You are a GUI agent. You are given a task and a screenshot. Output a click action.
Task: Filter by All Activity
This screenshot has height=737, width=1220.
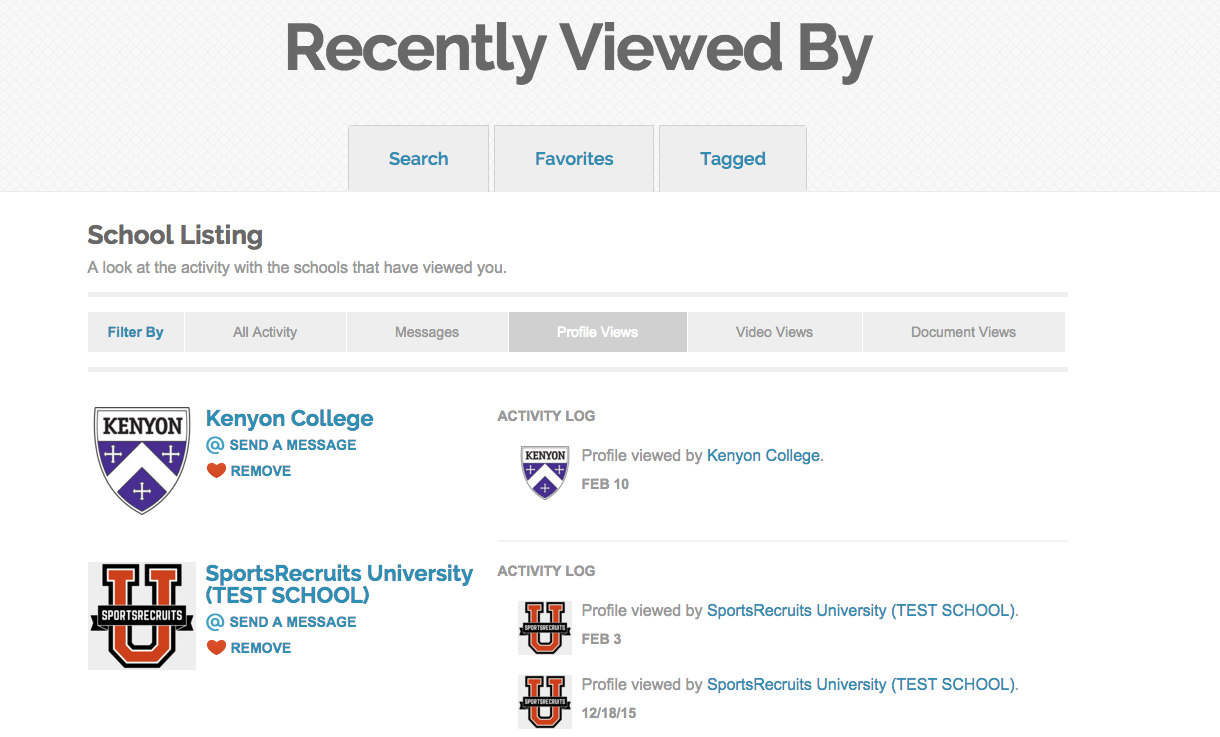pyautogui.click(x=265, y=332)
